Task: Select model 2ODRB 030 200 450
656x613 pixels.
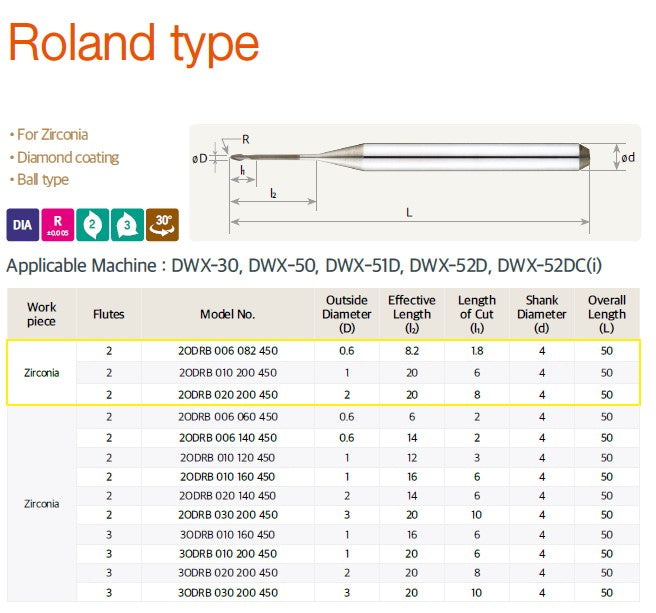Action: click(x=228, y=515)
